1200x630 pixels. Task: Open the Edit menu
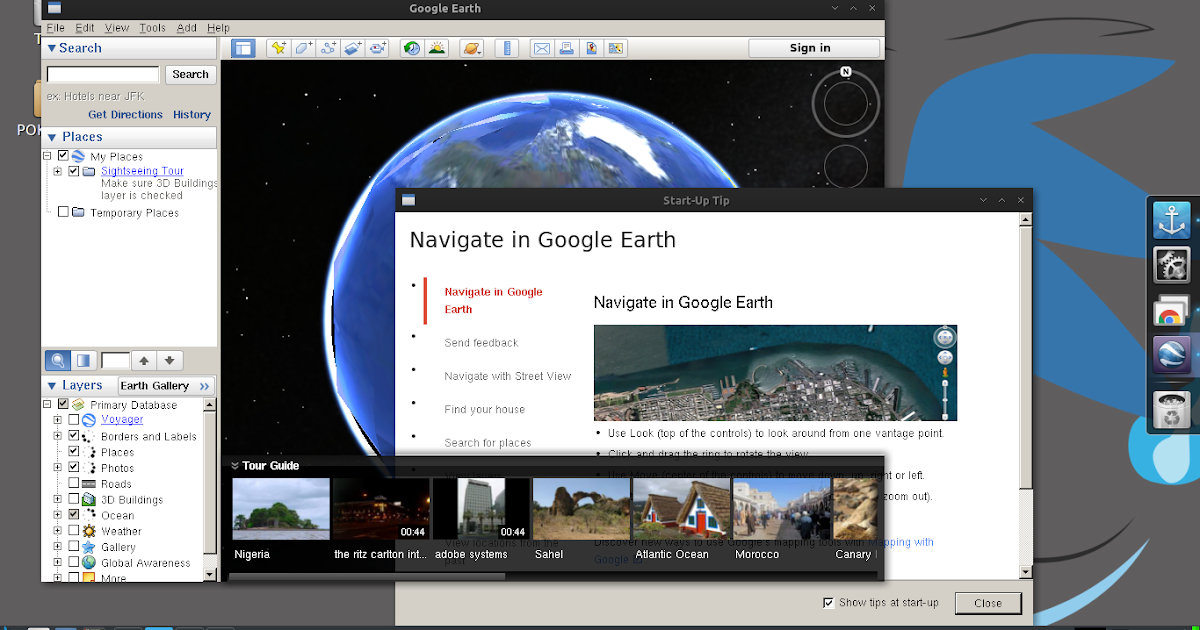point(84,28)
